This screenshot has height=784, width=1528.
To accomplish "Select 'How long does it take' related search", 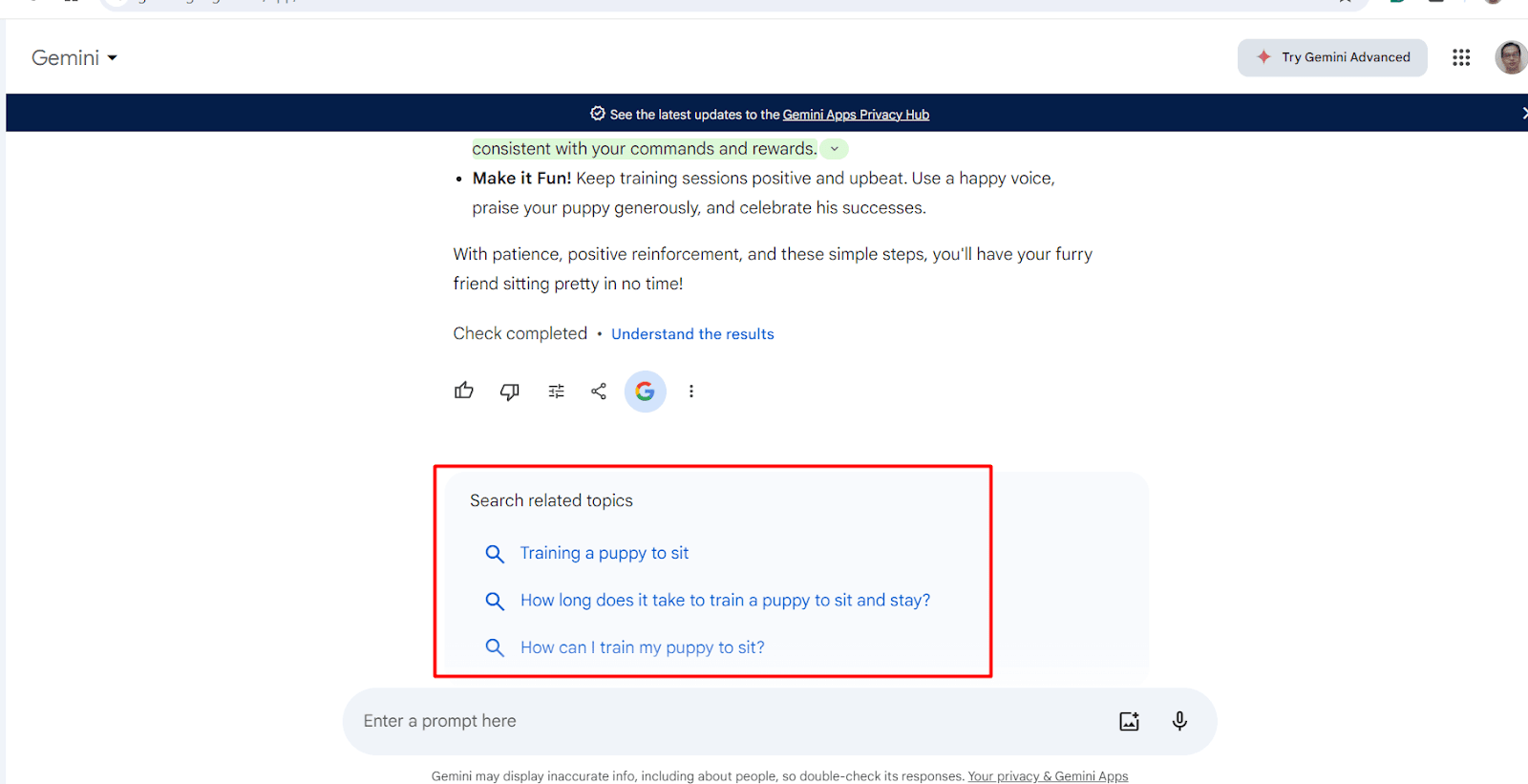I will coord(725,600).
